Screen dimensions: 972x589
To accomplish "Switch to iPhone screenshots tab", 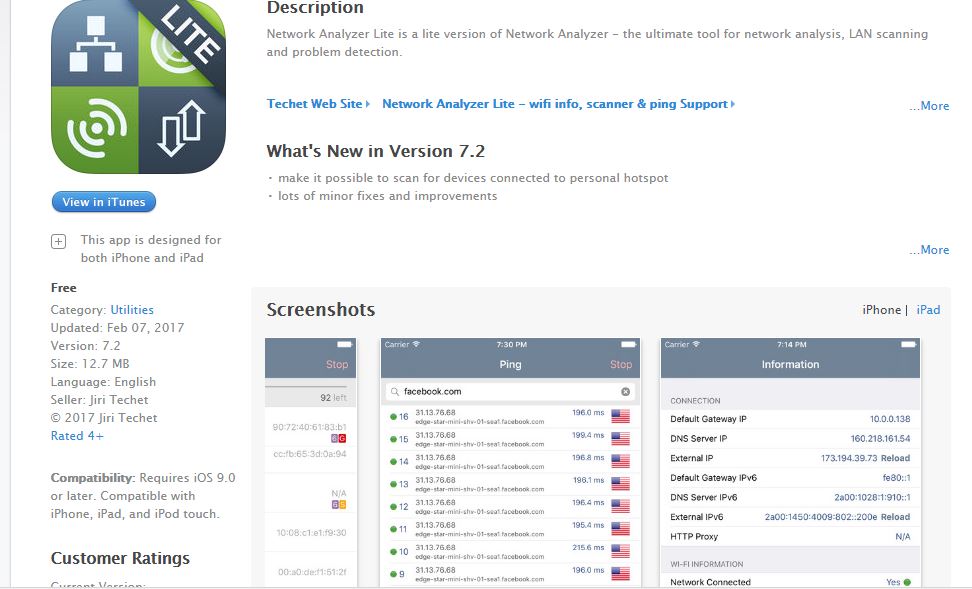I will 881,310.
